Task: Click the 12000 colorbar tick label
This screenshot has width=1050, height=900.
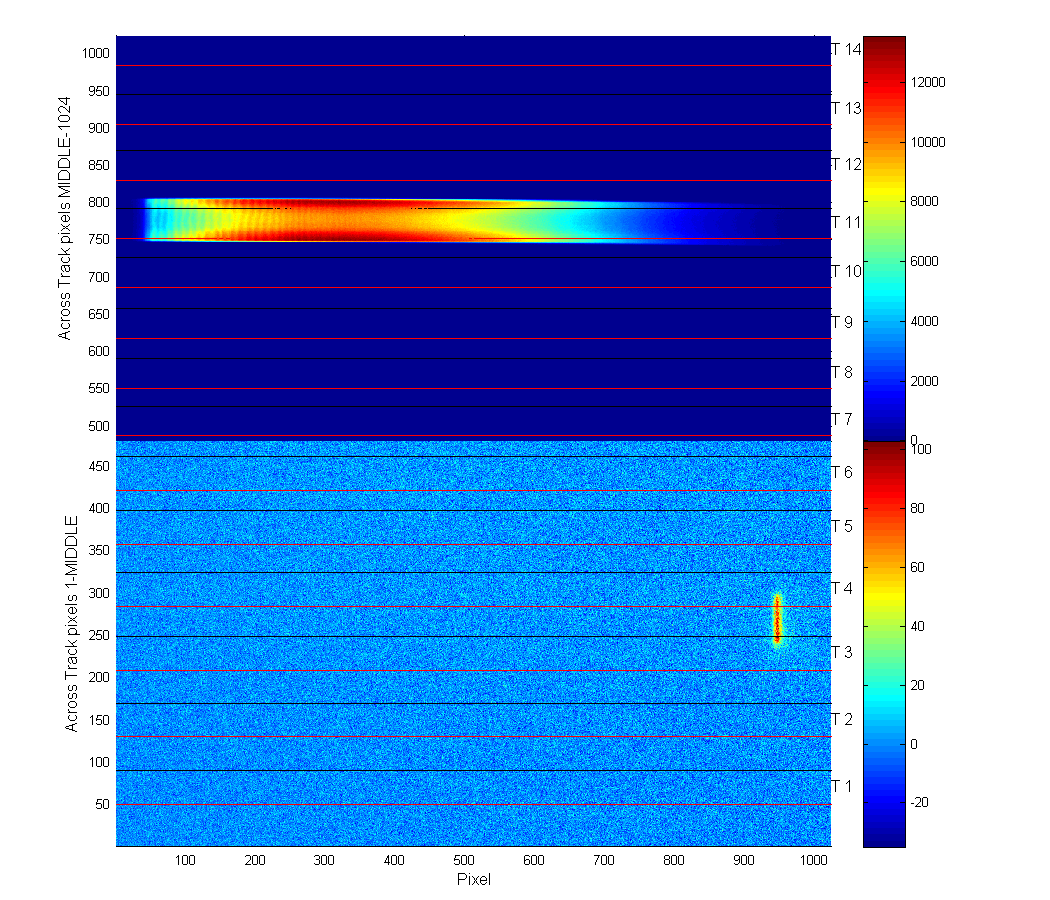Action: (928, 82)
